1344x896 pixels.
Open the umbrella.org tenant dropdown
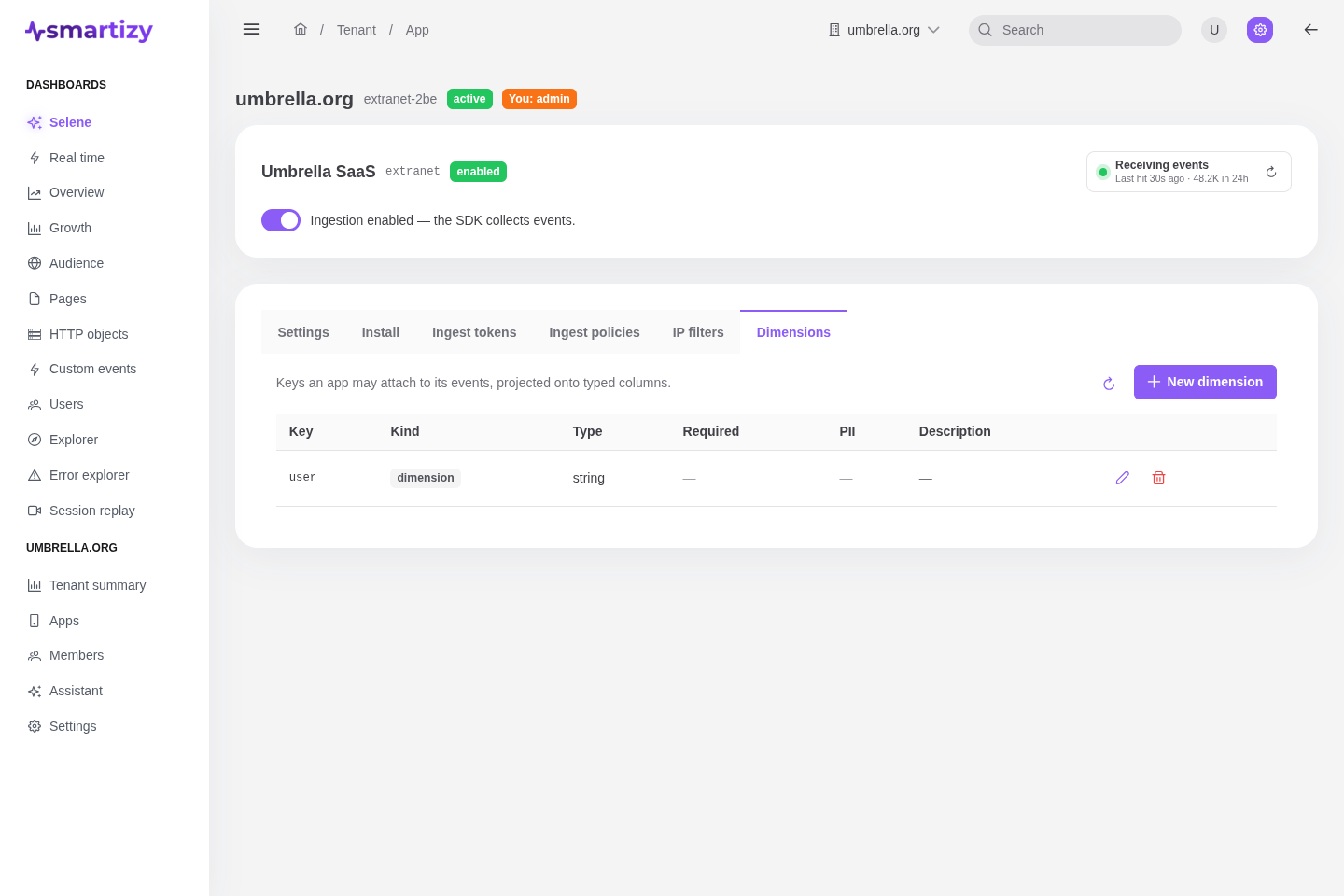pyautogui.click(x=884, y=30)
